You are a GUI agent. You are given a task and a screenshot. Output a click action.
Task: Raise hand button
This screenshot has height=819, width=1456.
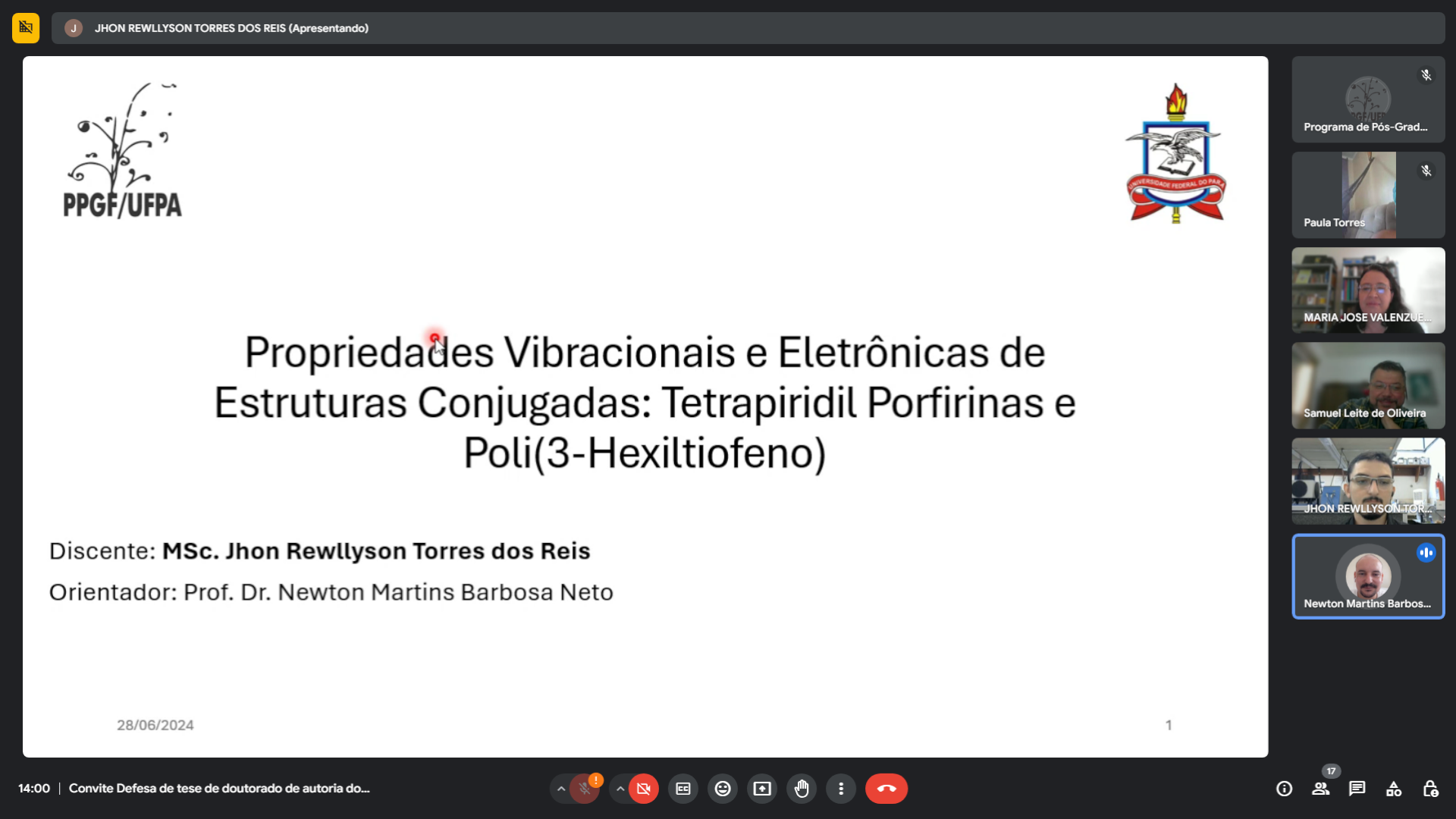802,789
